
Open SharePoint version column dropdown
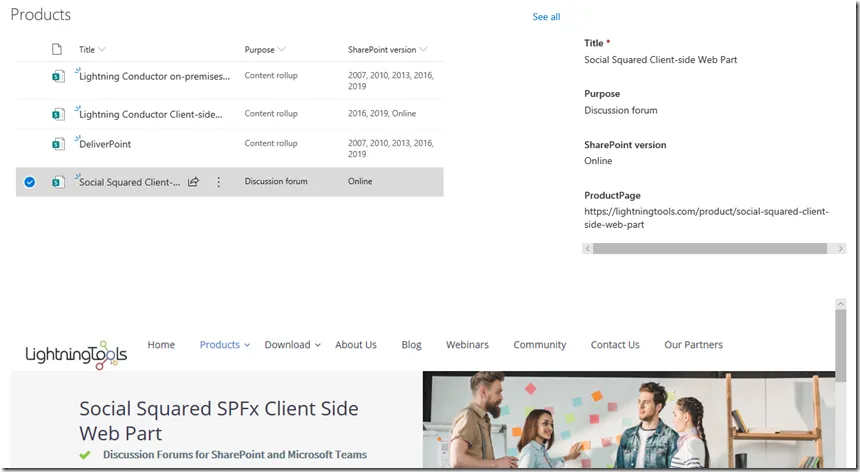click(x=387, y=49)
